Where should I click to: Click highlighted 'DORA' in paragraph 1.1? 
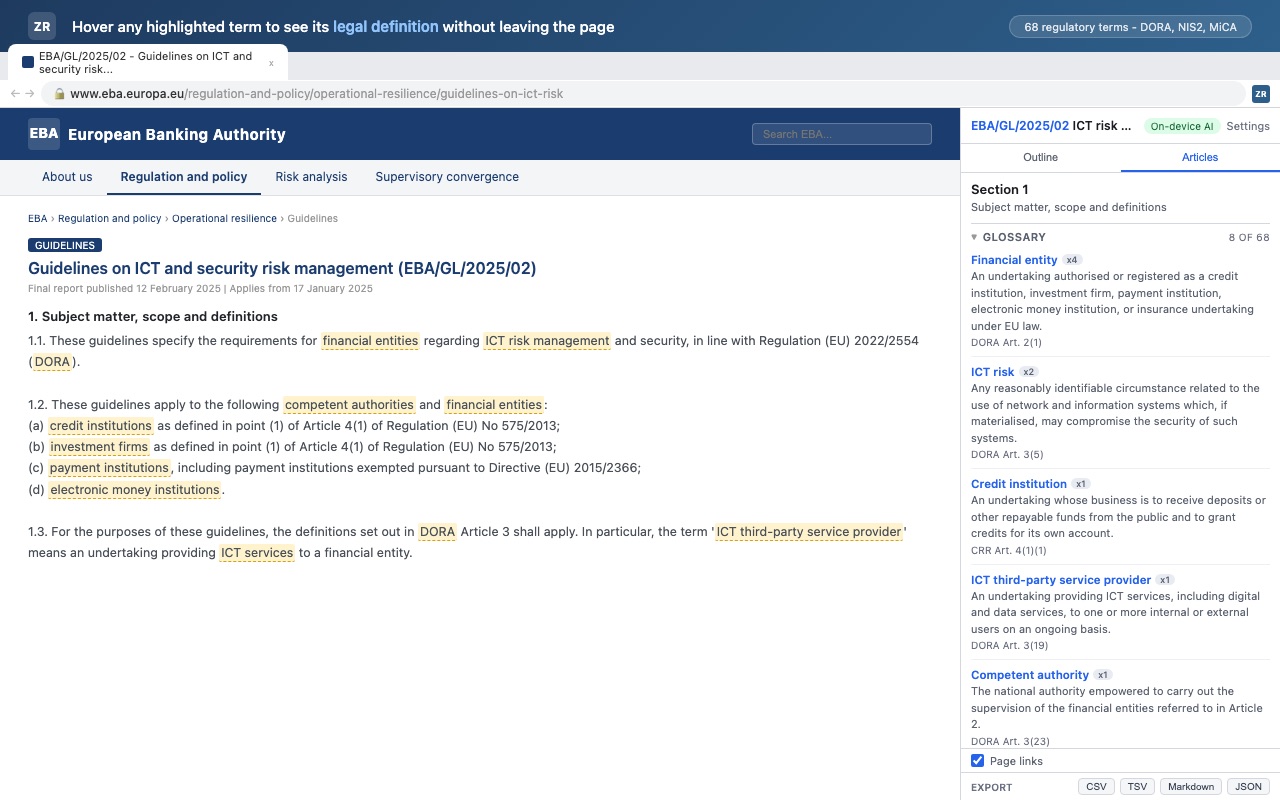pyautogui.click(x=52, y=362)
